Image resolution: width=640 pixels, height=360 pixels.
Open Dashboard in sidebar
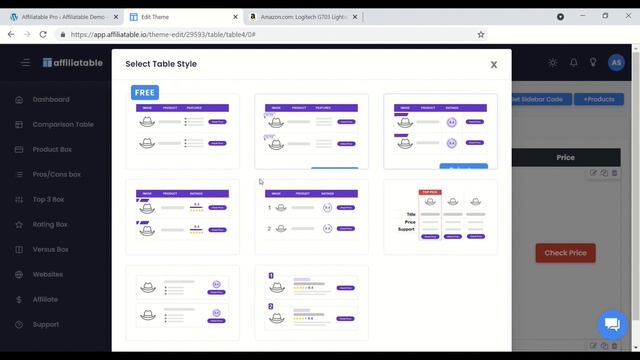[51, 100]
